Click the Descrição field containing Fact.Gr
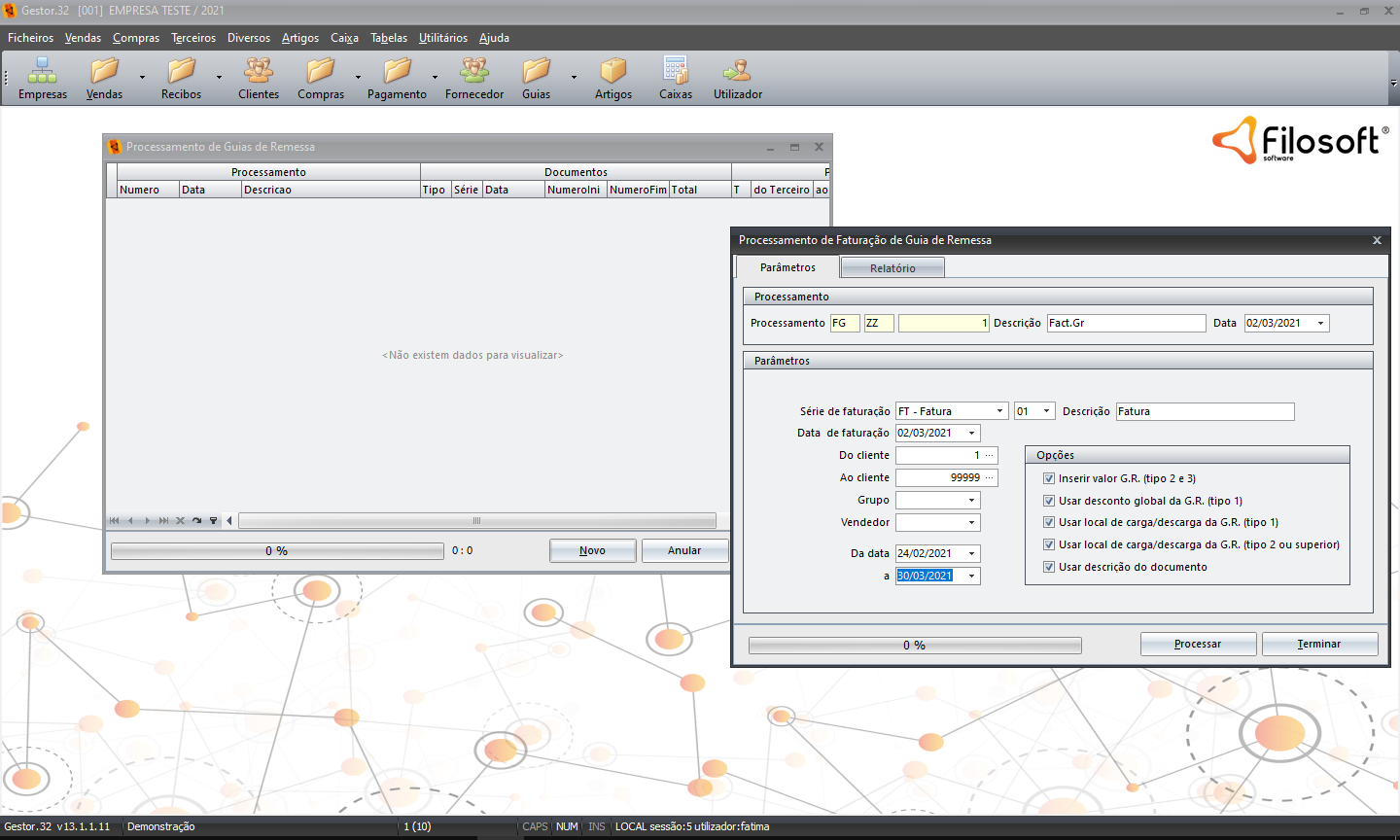Screen dimensions: 1400x840 tap(1126, 323)
